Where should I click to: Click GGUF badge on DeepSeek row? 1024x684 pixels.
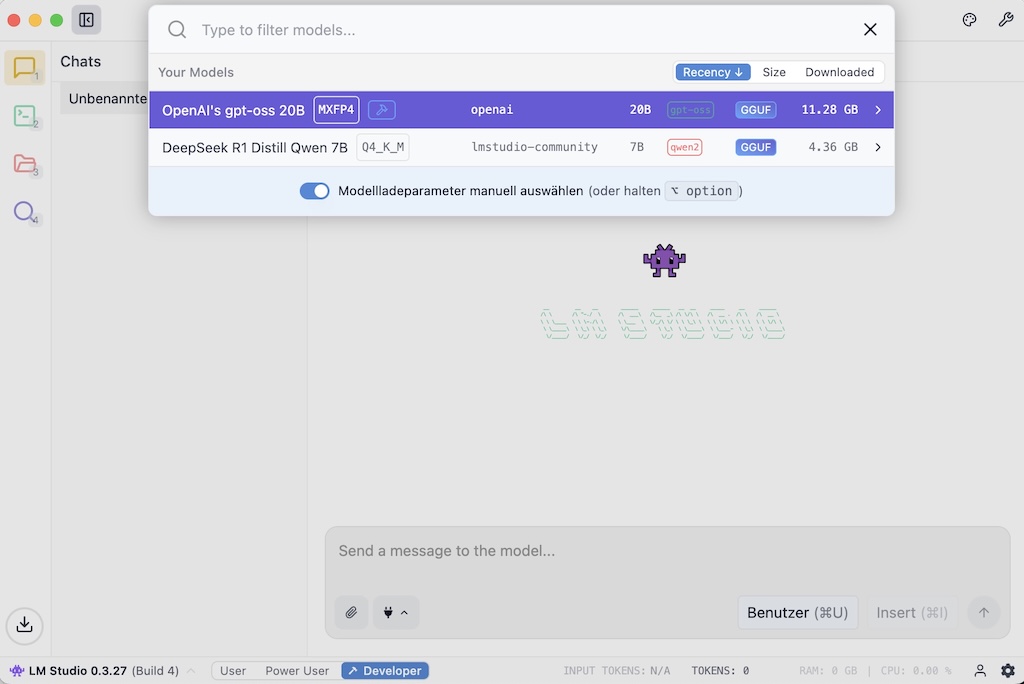[x=756, y=147]
